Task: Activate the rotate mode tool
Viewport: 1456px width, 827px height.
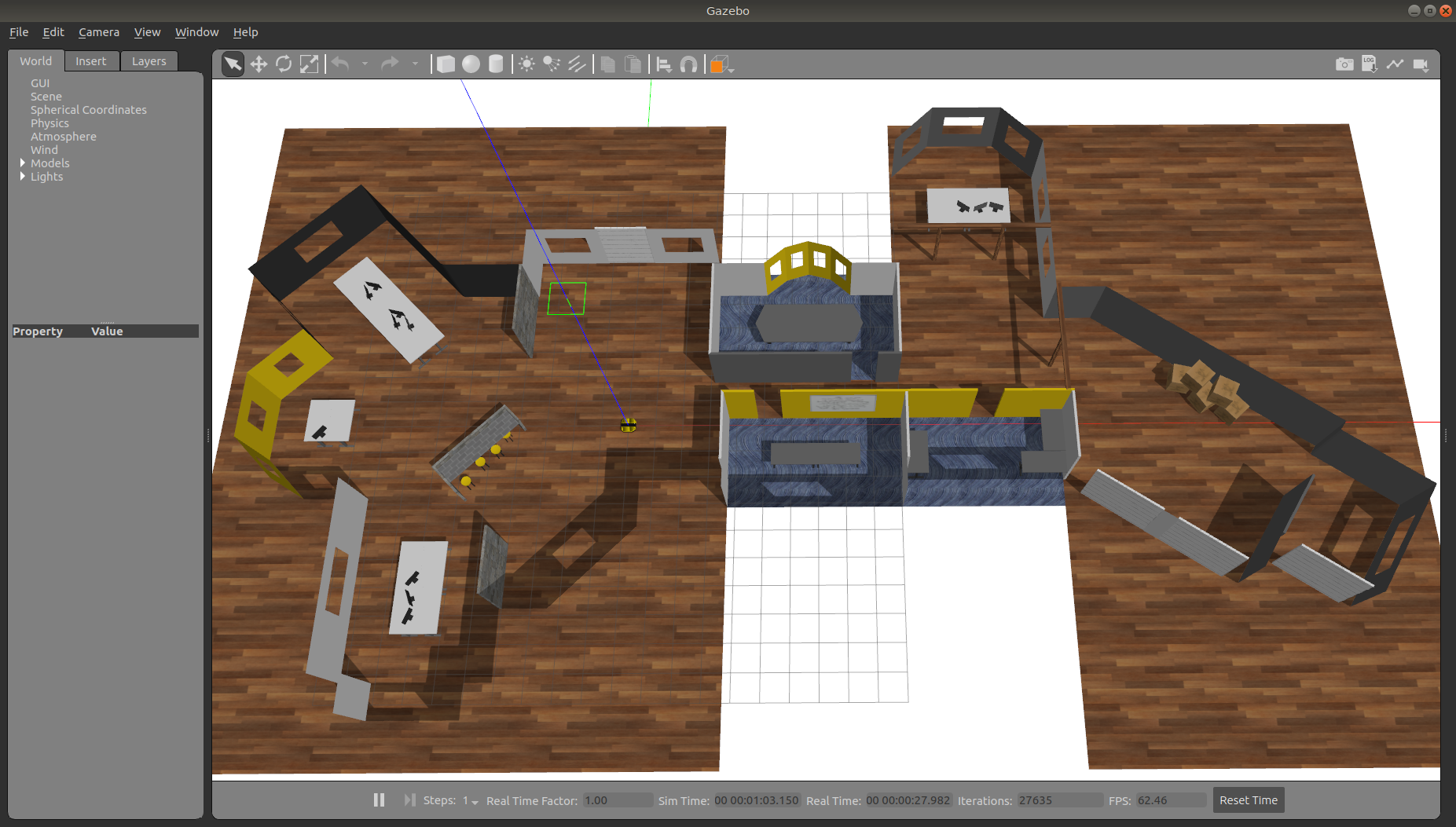Action: click(284, 64)
